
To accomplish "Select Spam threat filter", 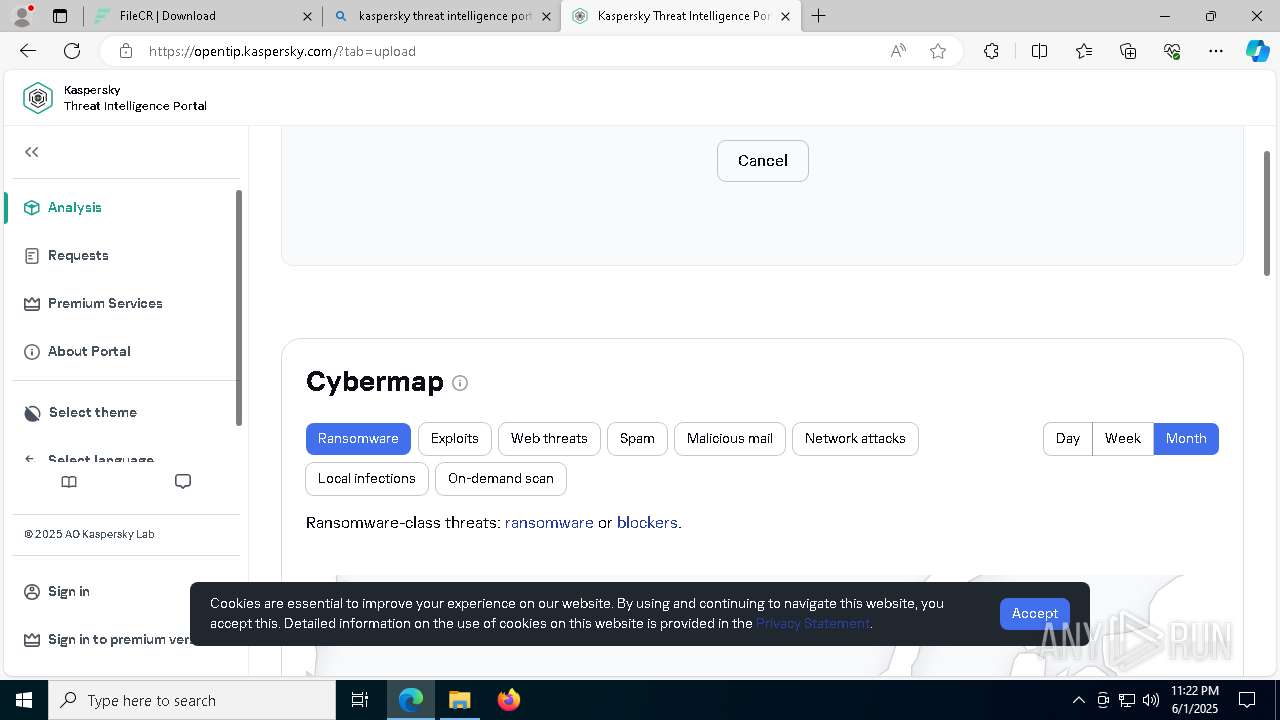I will pos(637,439).
